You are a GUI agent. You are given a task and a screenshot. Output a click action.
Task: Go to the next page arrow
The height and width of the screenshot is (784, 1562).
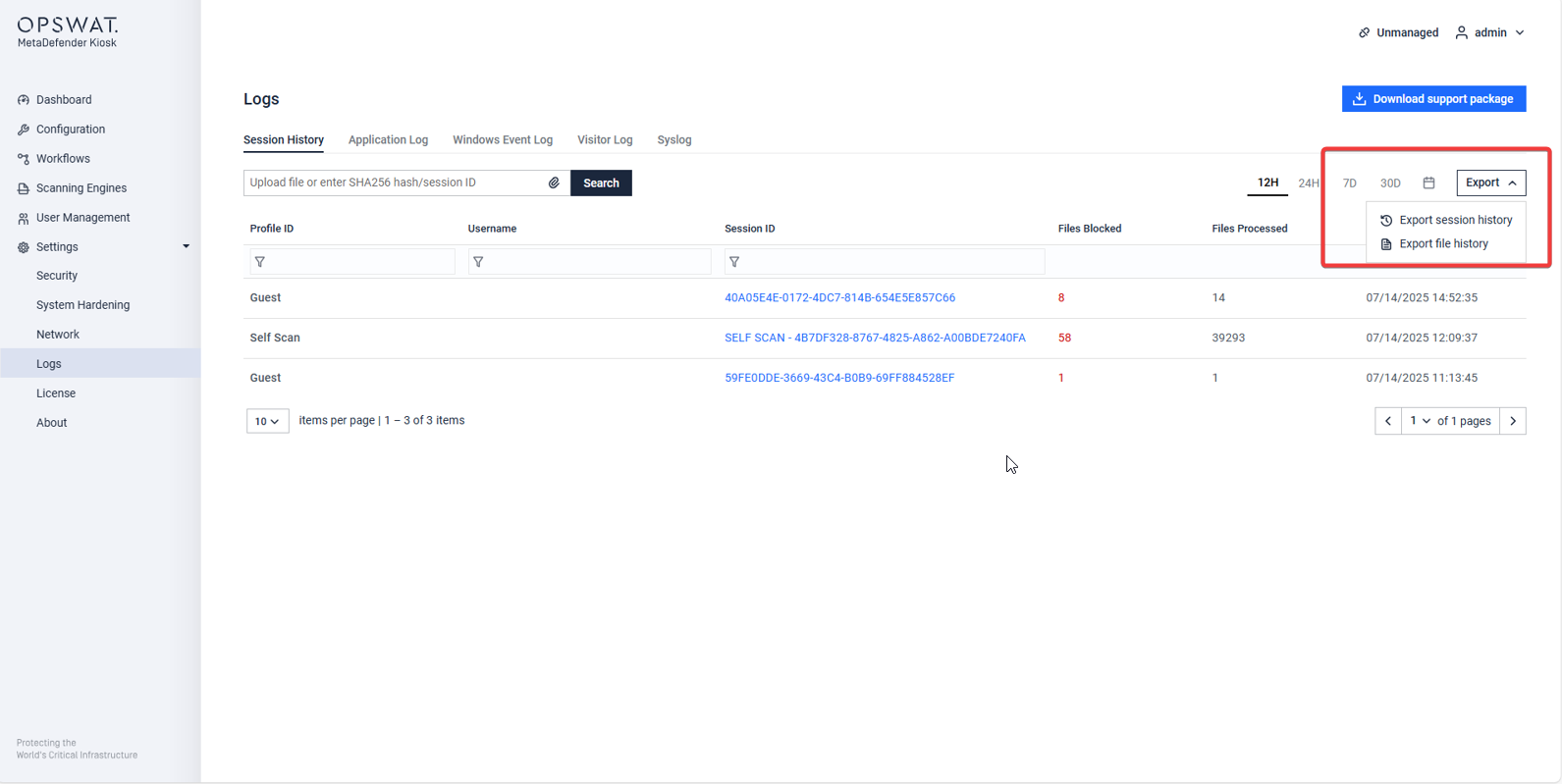coord(1513,421)
